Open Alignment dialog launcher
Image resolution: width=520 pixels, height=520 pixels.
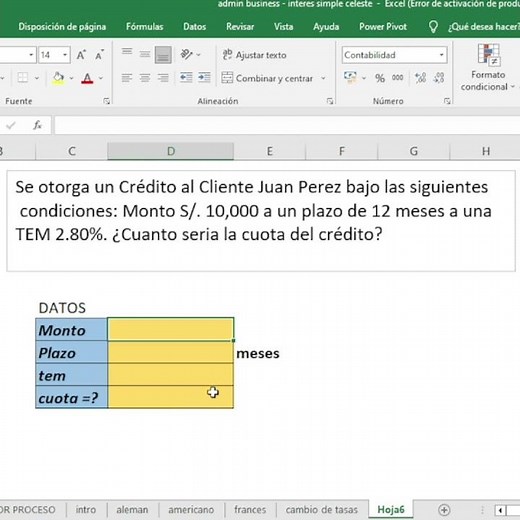[x=330, y=101]
